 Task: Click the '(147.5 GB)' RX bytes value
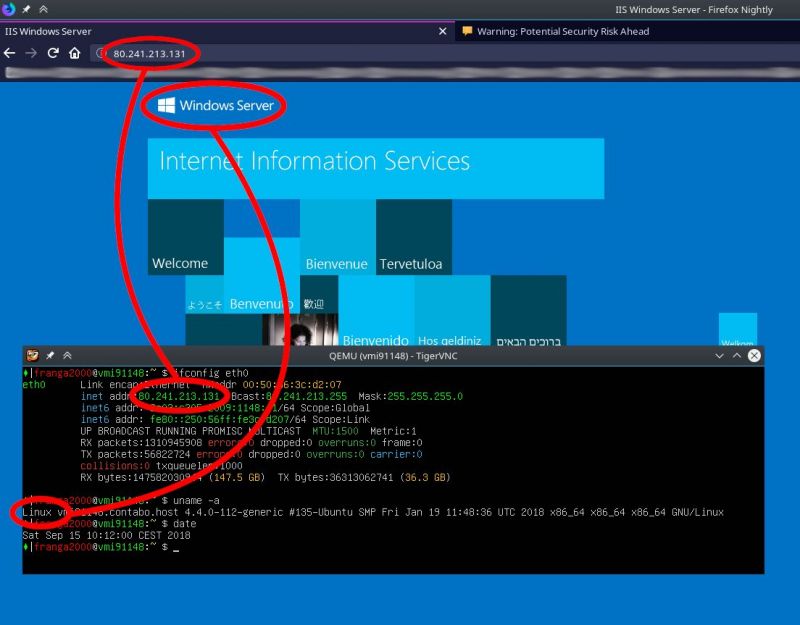tap(237, 478)
